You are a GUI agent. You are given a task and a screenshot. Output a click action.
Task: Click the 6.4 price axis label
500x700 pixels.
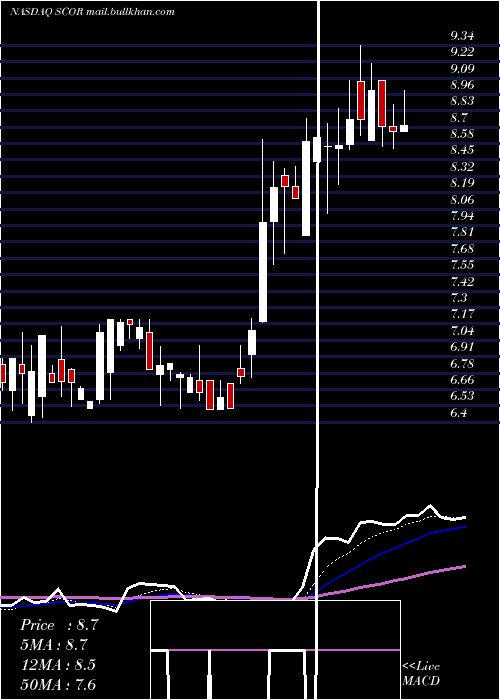point(459,412)
